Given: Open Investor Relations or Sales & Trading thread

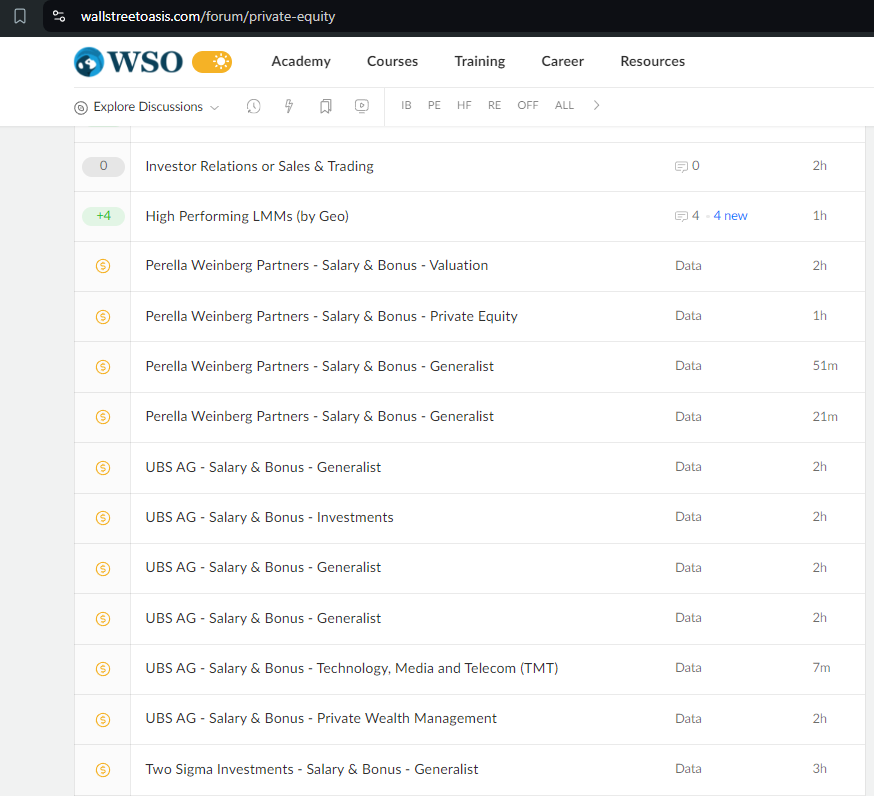Looking at the screenshot, I should click(x=259, y=166).
